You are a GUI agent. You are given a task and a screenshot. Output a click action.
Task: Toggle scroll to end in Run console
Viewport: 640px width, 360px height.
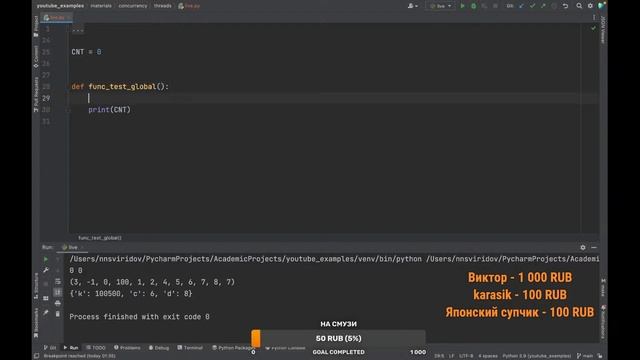(58, 292)
